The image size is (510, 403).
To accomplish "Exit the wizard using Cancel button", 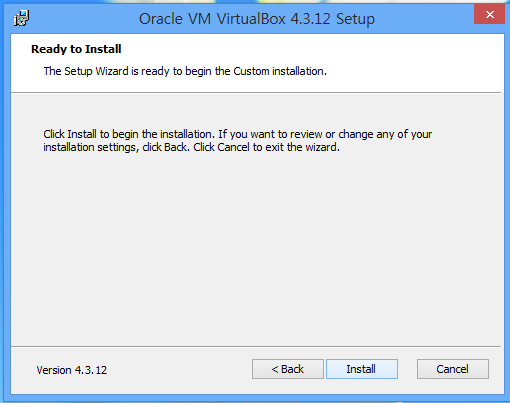I will click(x=453, y=369).
